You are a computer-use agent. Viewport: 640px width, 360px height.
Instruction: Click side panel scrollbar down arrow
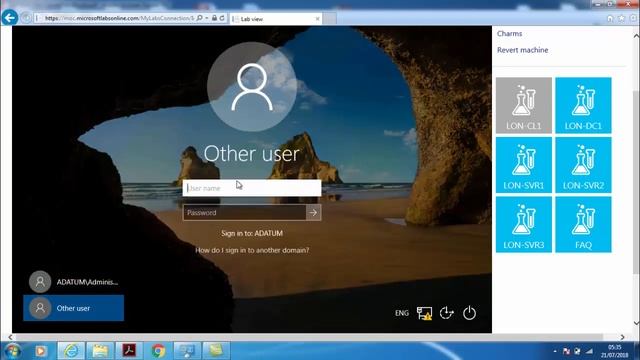pos(636,323)
